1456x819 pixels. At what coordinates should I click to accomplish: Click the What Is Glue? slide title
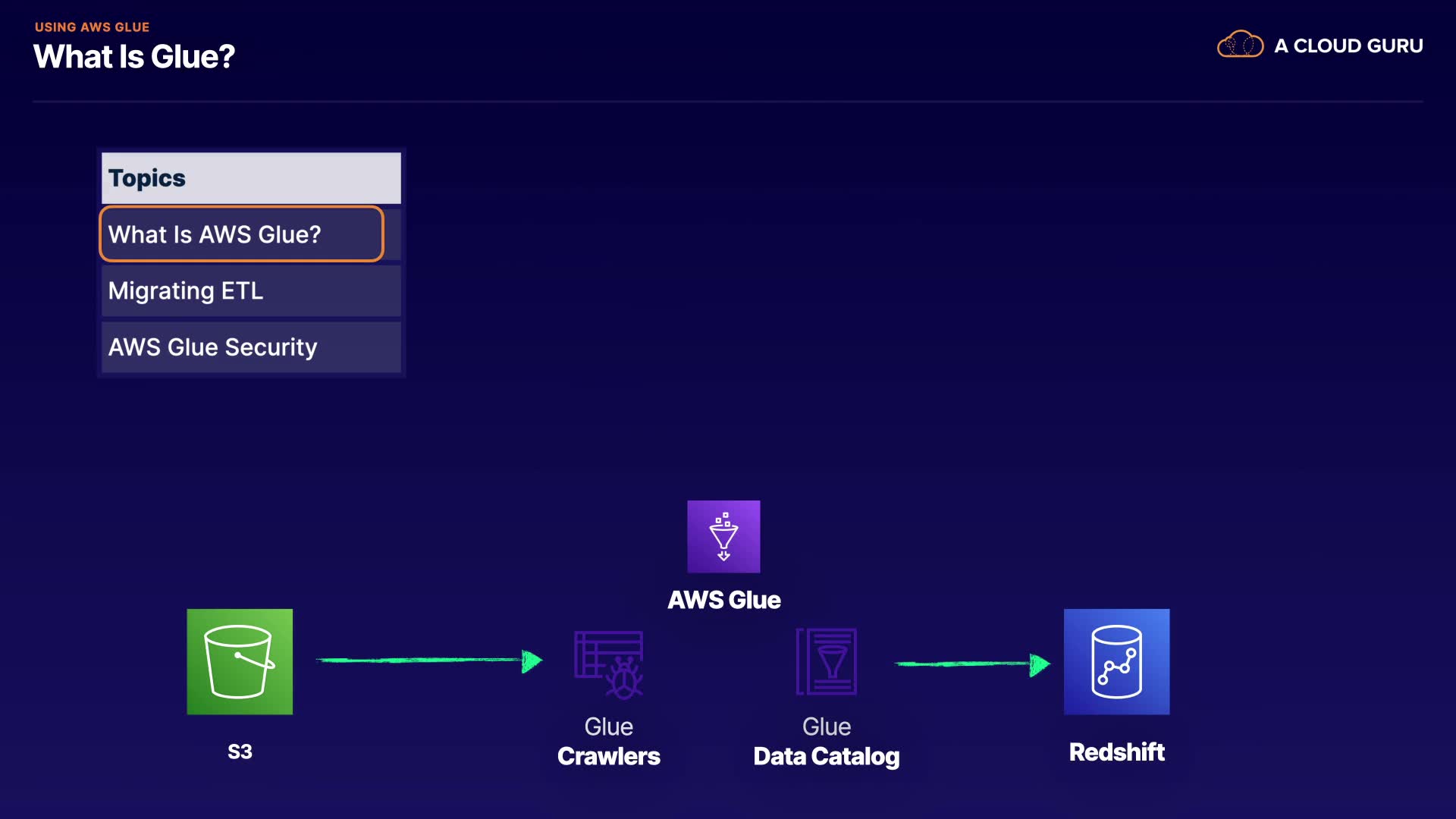tap(134, 57)
